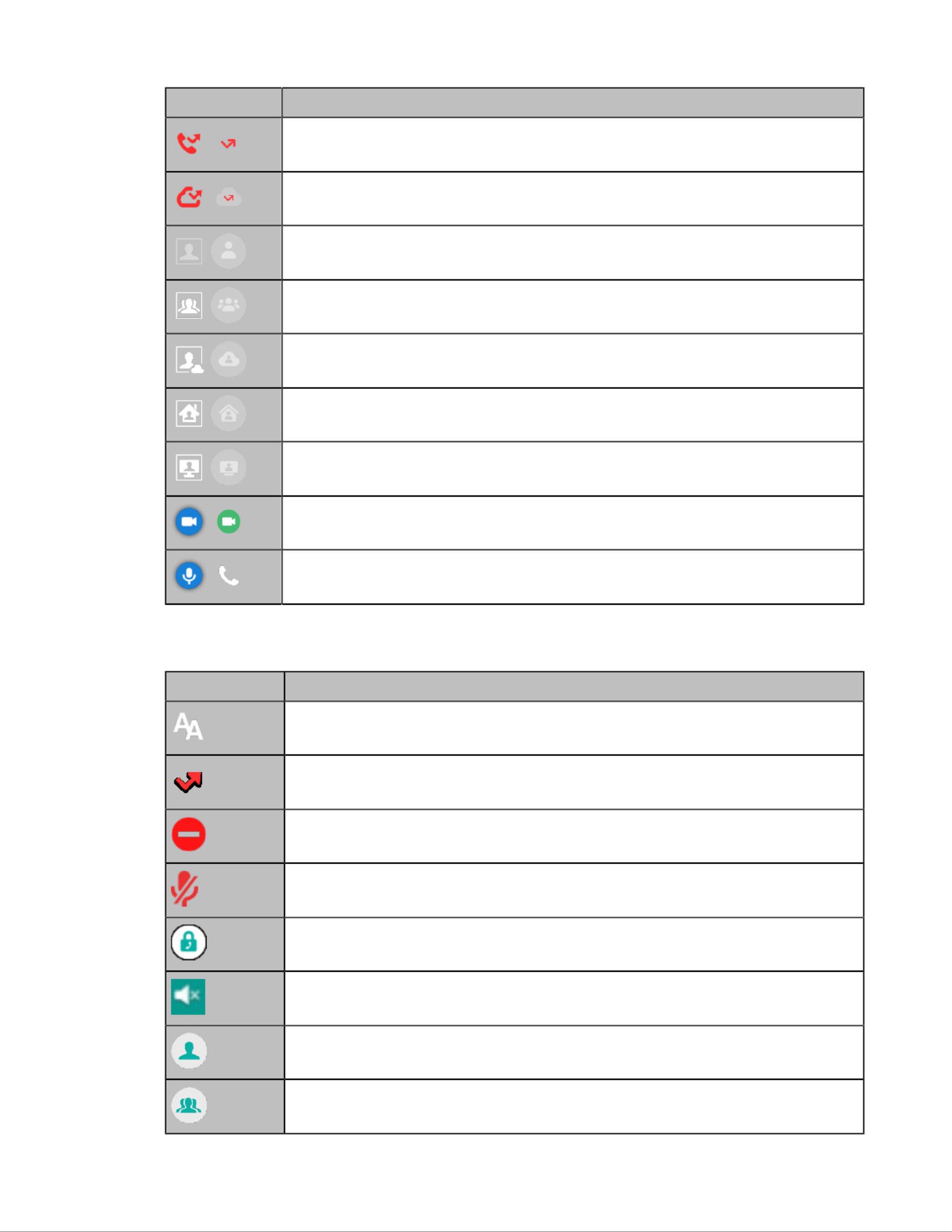The height and width of the screenshot is (1232, 952).
Task: Click the red missed cloud call icon
Action: (x=189, y=197)
